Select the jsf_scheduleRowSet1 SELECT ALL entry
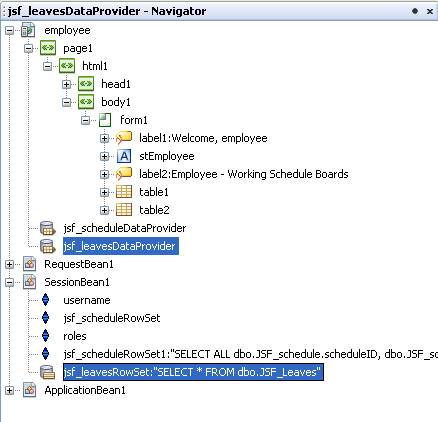Viewport: 438px width, 422px height. [250, 354]
